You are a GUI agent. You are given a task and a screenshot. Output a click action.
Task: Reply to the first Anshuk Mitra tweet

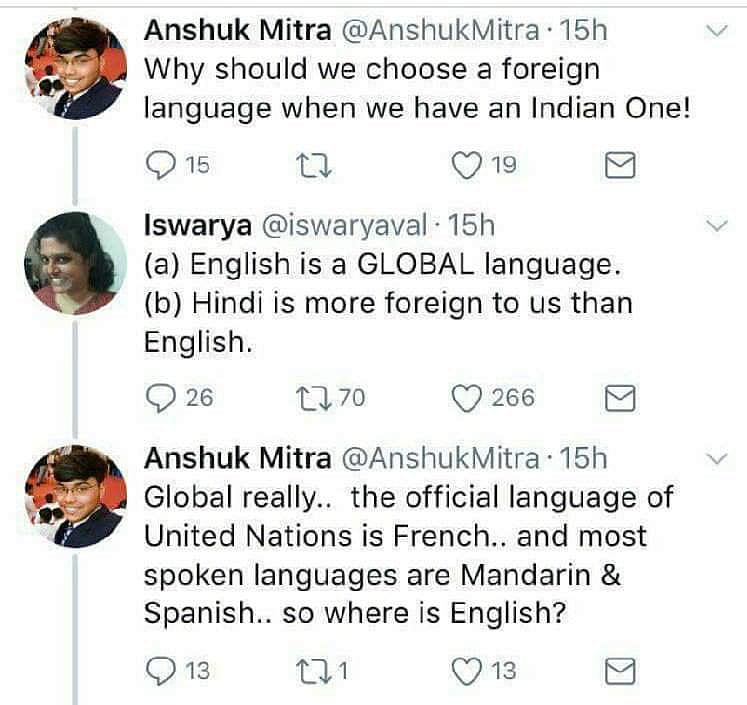click(x=160, y=165)
